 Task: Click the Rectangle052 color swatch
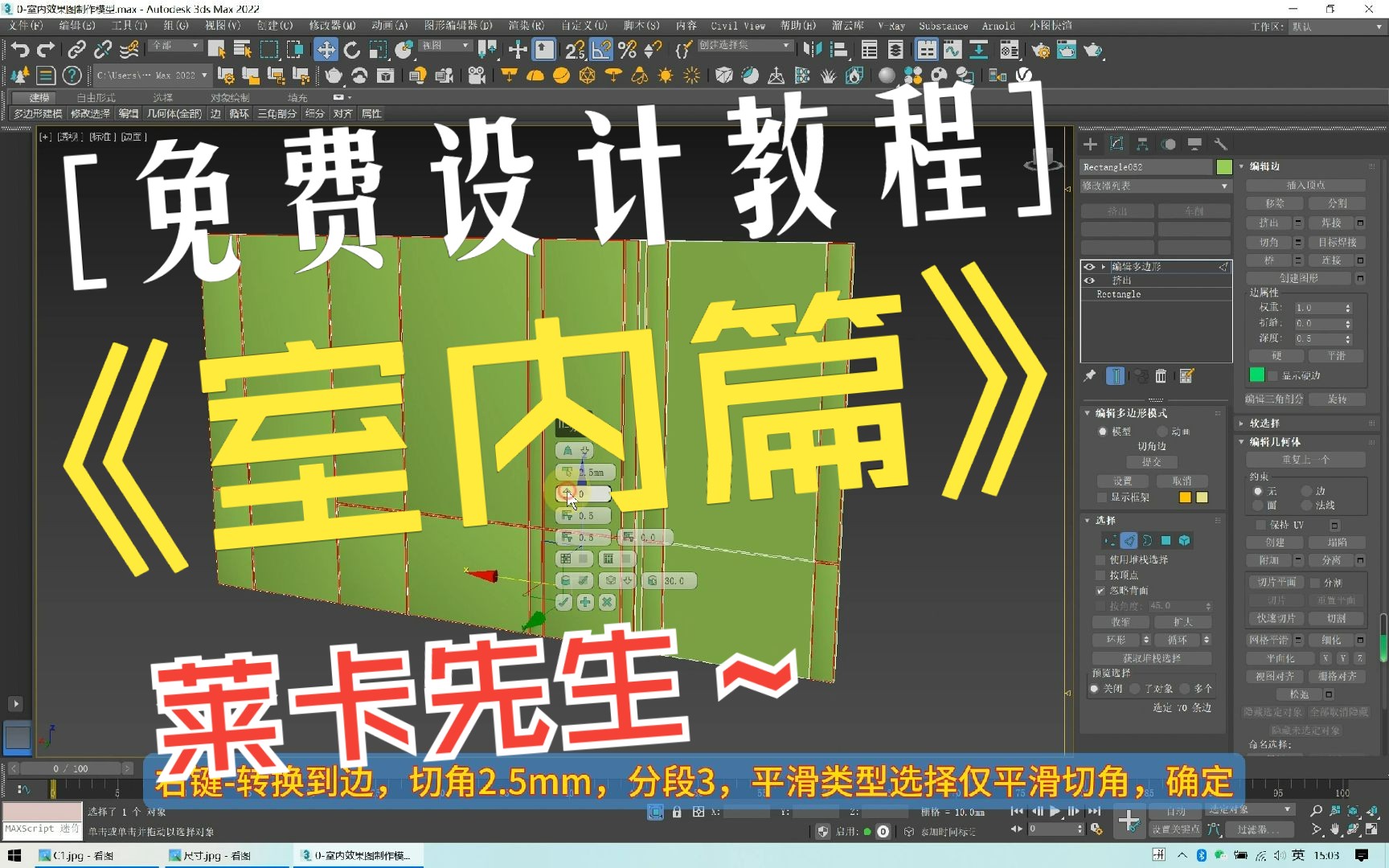(1224, 166)
